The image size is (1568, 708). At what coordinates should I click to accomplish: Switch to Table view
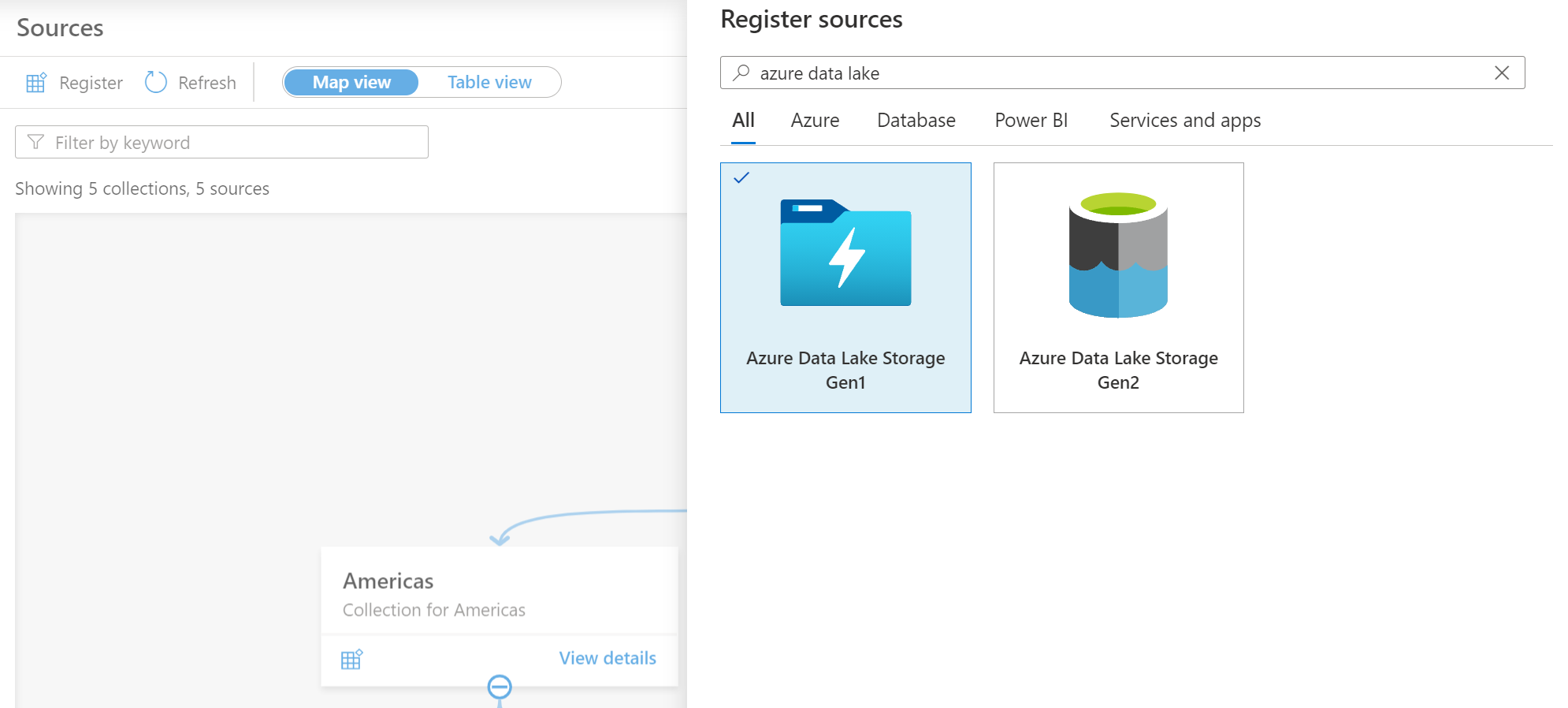pyautogui.click(x=489, y=82)
